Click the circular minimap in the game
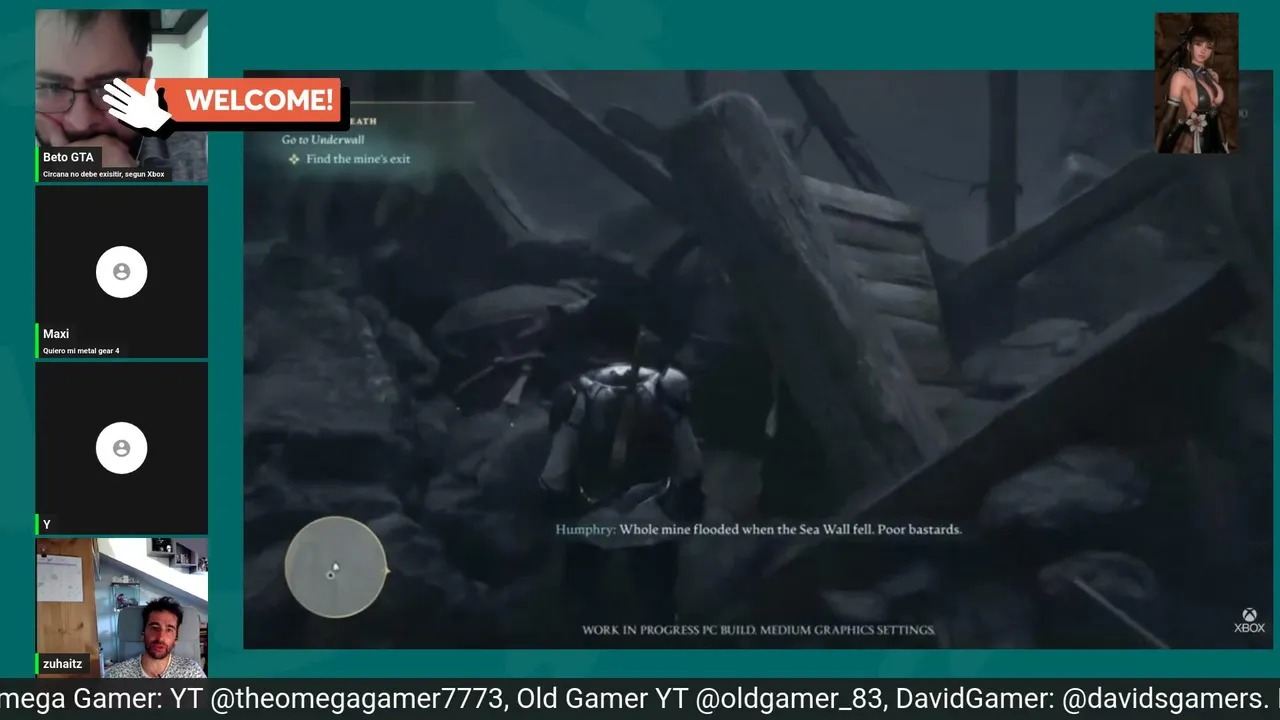The height and width of the screenshot is (720, 1280). (x=336, y=567)
